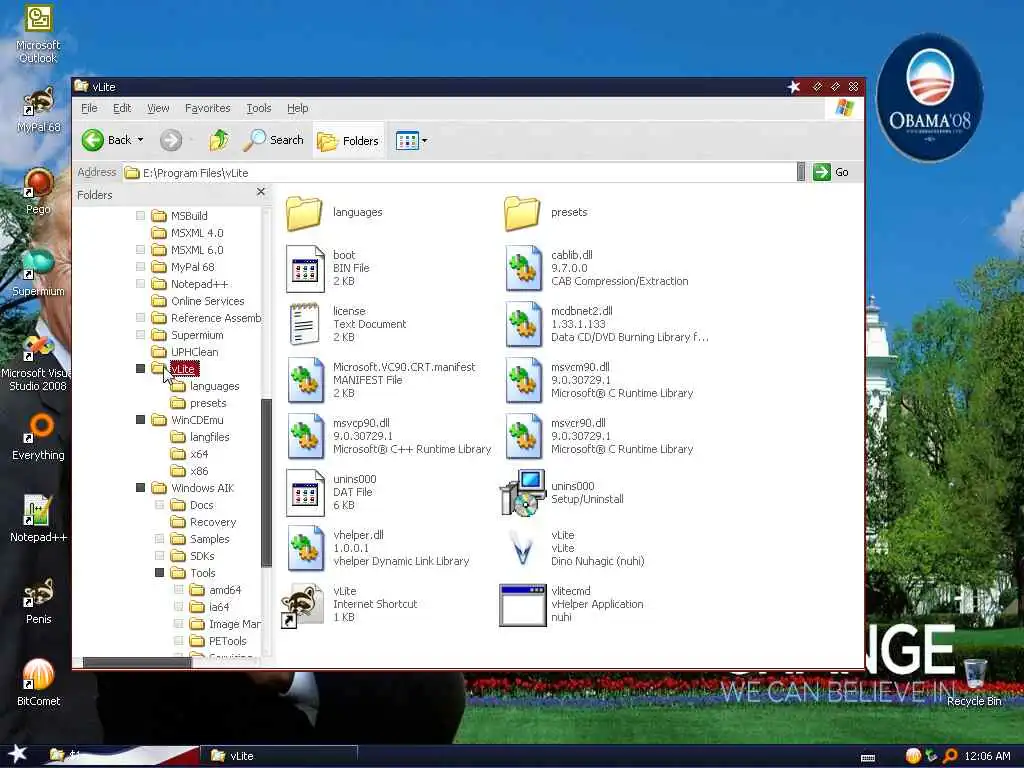Select the vlitecmd application icon

(x=522, y=605)
